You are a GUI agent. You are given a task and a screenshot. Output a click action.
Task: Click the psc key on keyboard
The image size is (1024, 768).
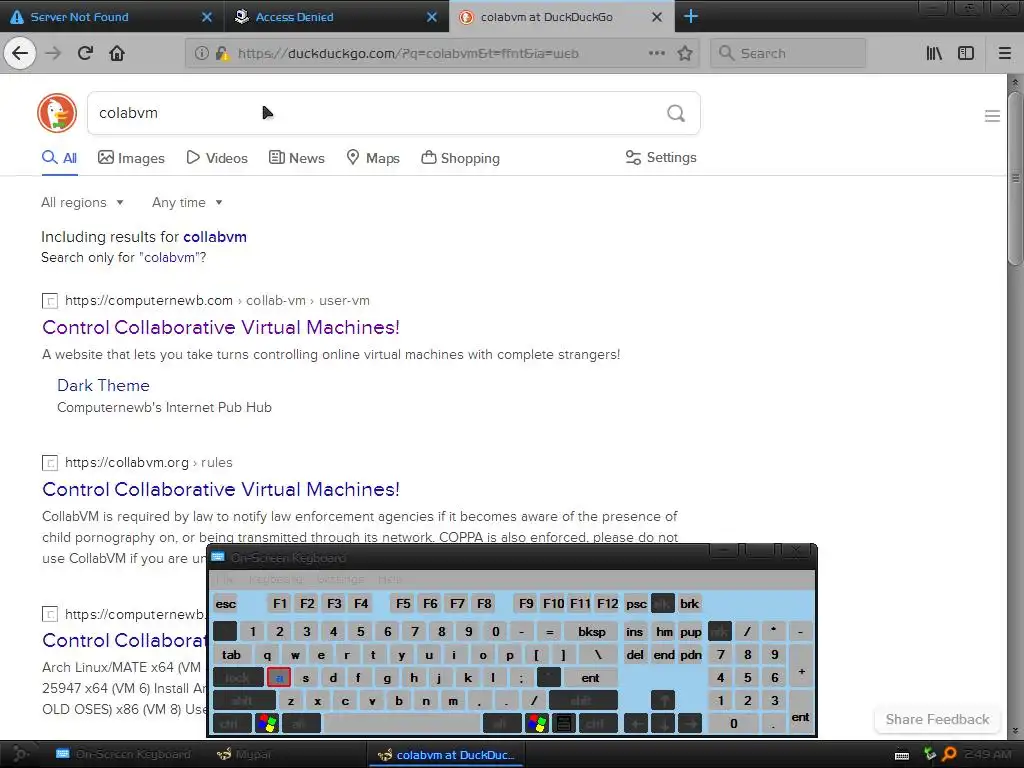(636, 603)
